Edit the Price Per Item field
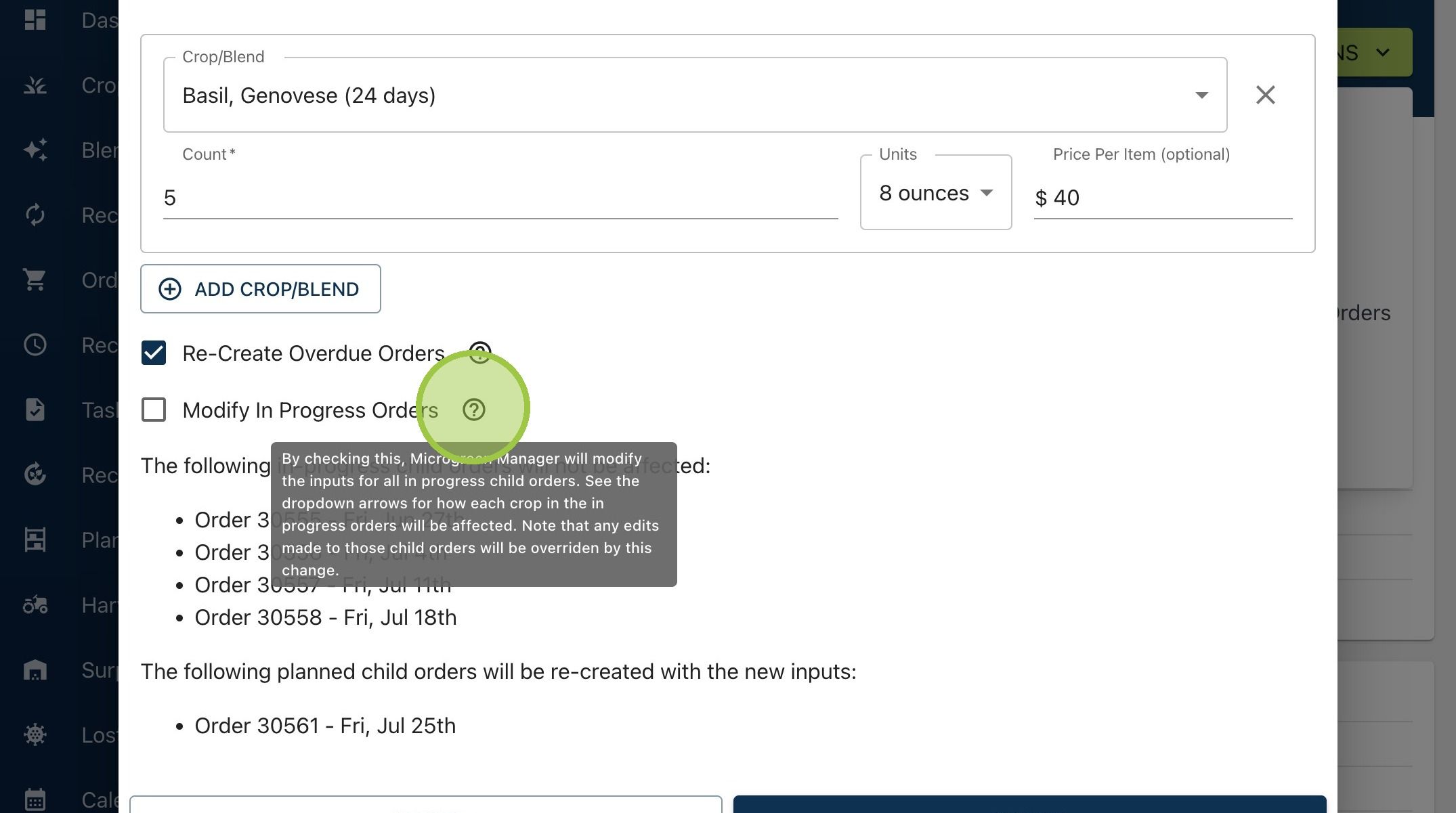This screenshot has width=1456, height=813. tap(1163, 198)
